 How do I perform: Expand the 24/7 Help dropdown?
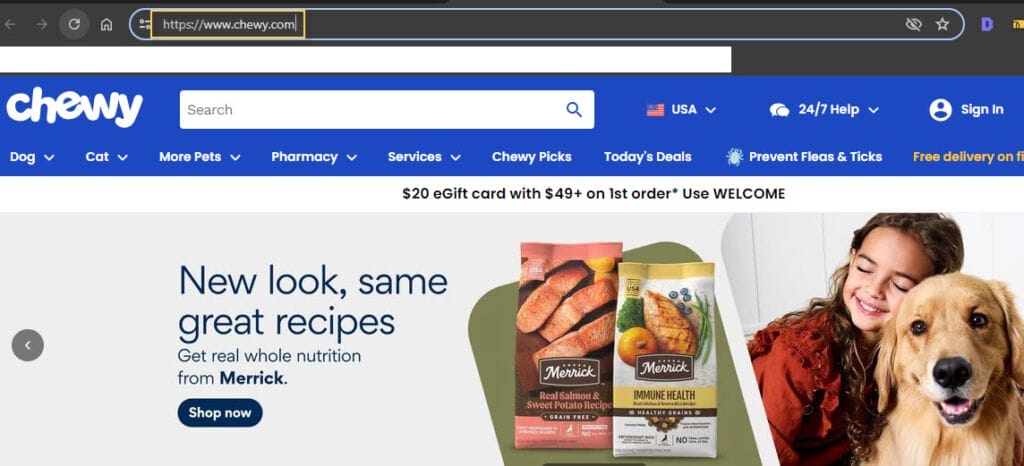(824, 110)
